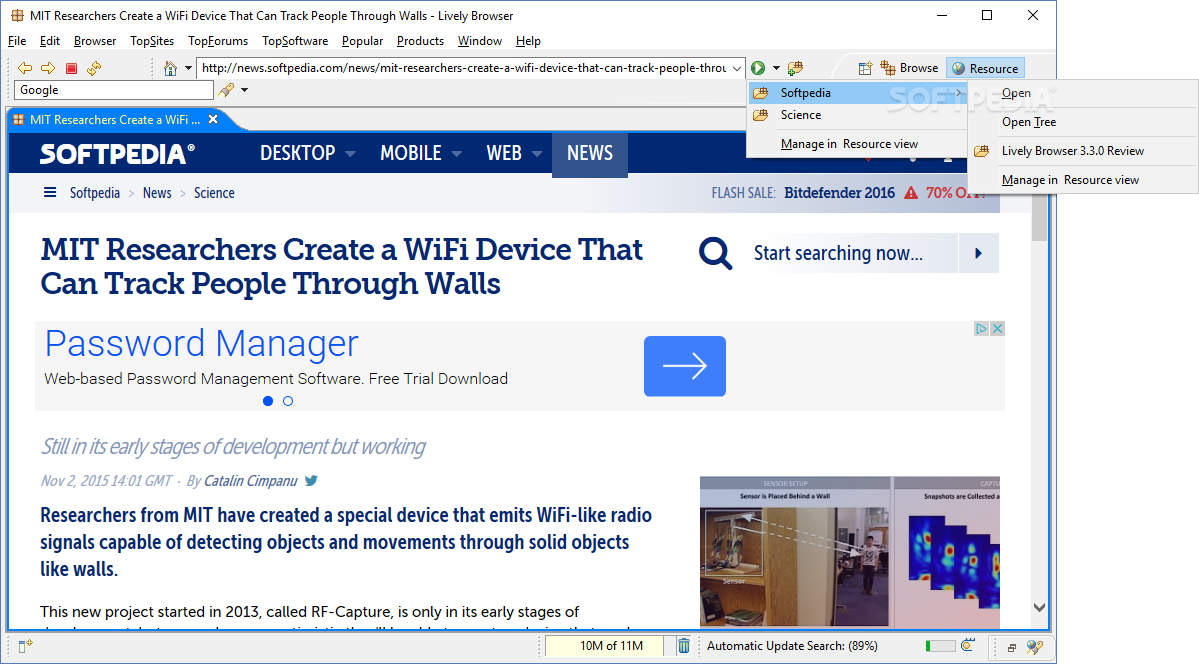Click the page vertical scrollbar down arrow
Image resolution: width=1199 pixels, height=664 pixels.
[x=1039, y=607]
